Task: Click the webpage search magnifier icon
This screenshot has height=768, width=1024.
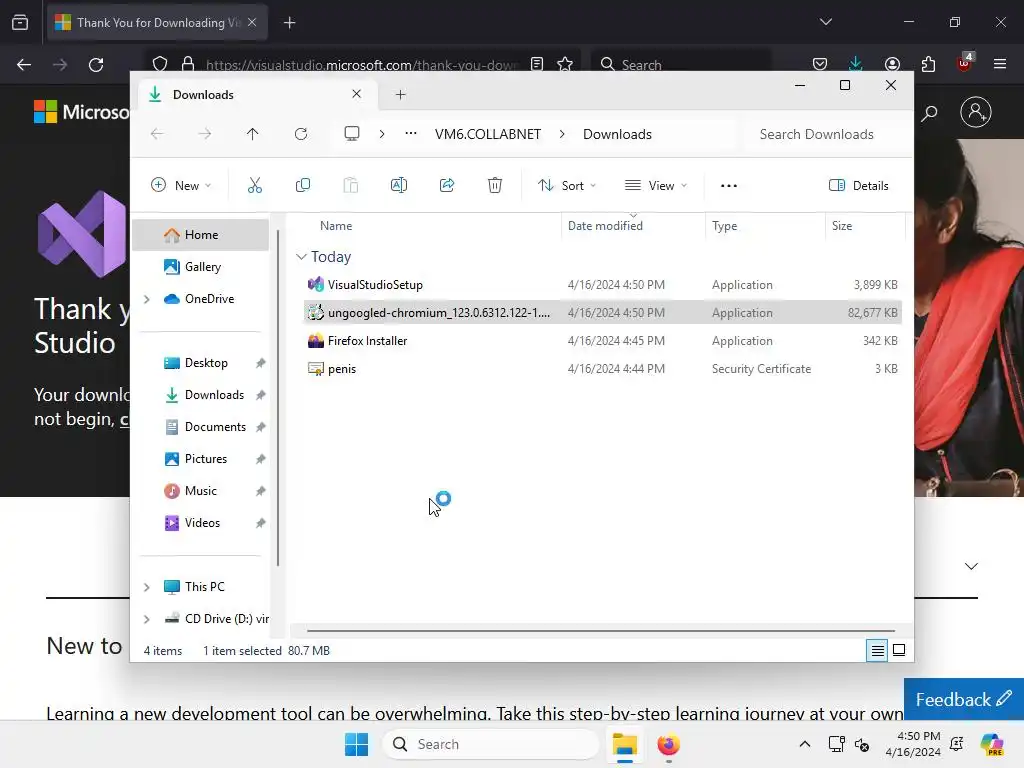Action: (x=929, y=113)
